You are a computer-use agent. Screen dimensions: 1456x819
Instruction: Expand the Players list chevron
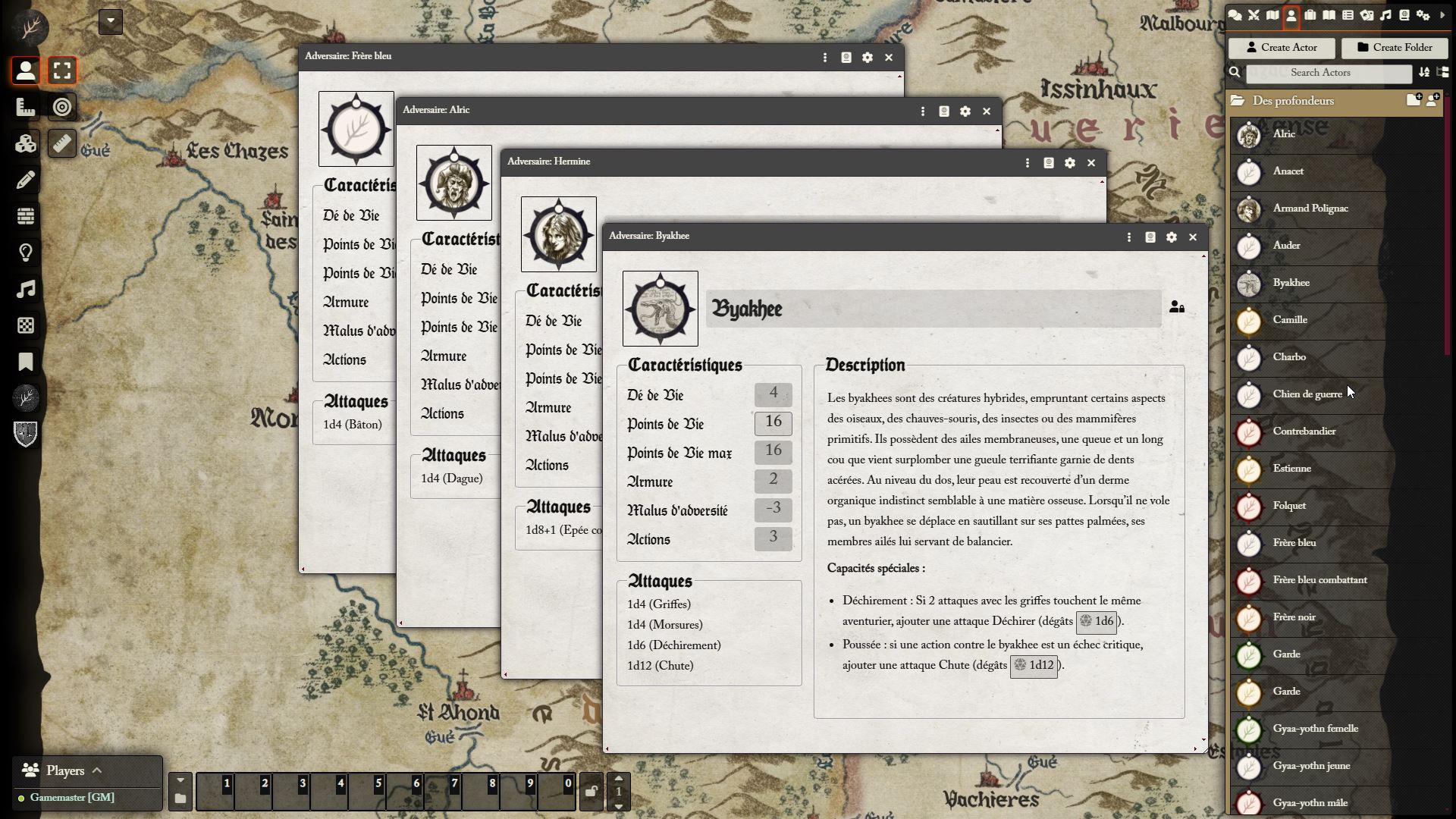tap(97, 770)
